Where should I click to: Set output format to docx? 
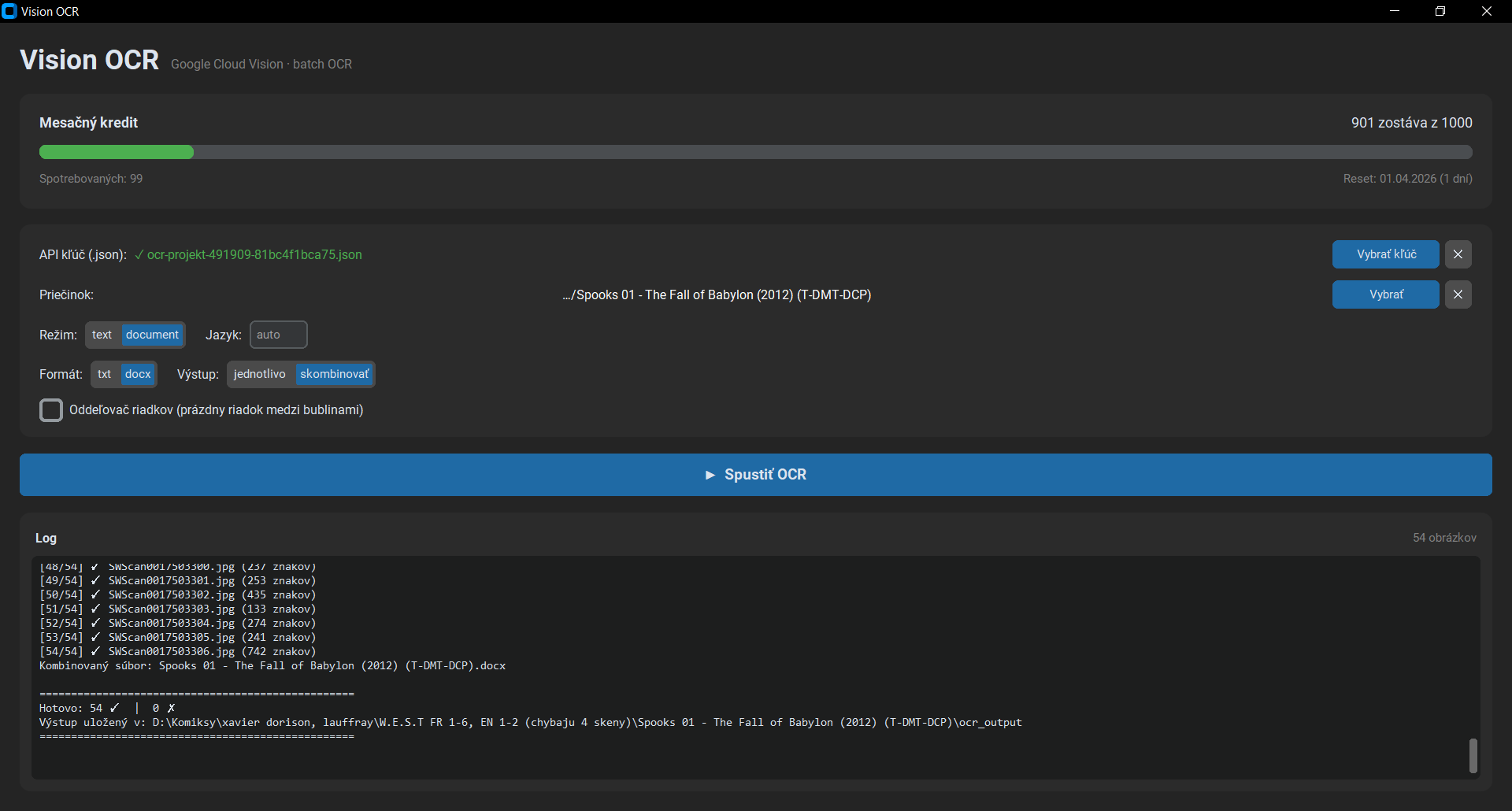138,374
